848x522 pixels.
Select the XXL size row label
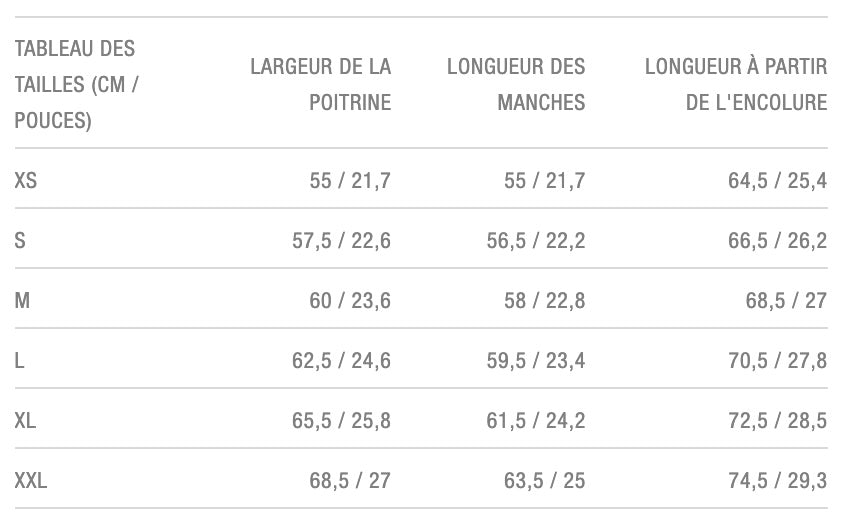[31, 480]
